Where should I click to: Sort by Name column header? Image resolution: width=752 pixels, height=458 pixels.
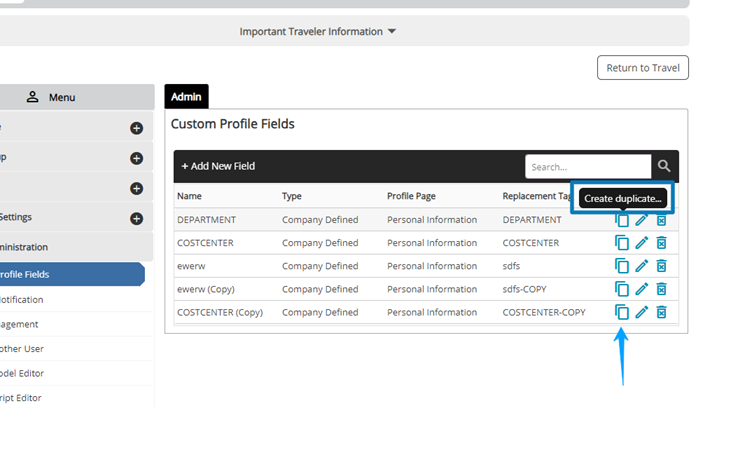coord(189,196)
